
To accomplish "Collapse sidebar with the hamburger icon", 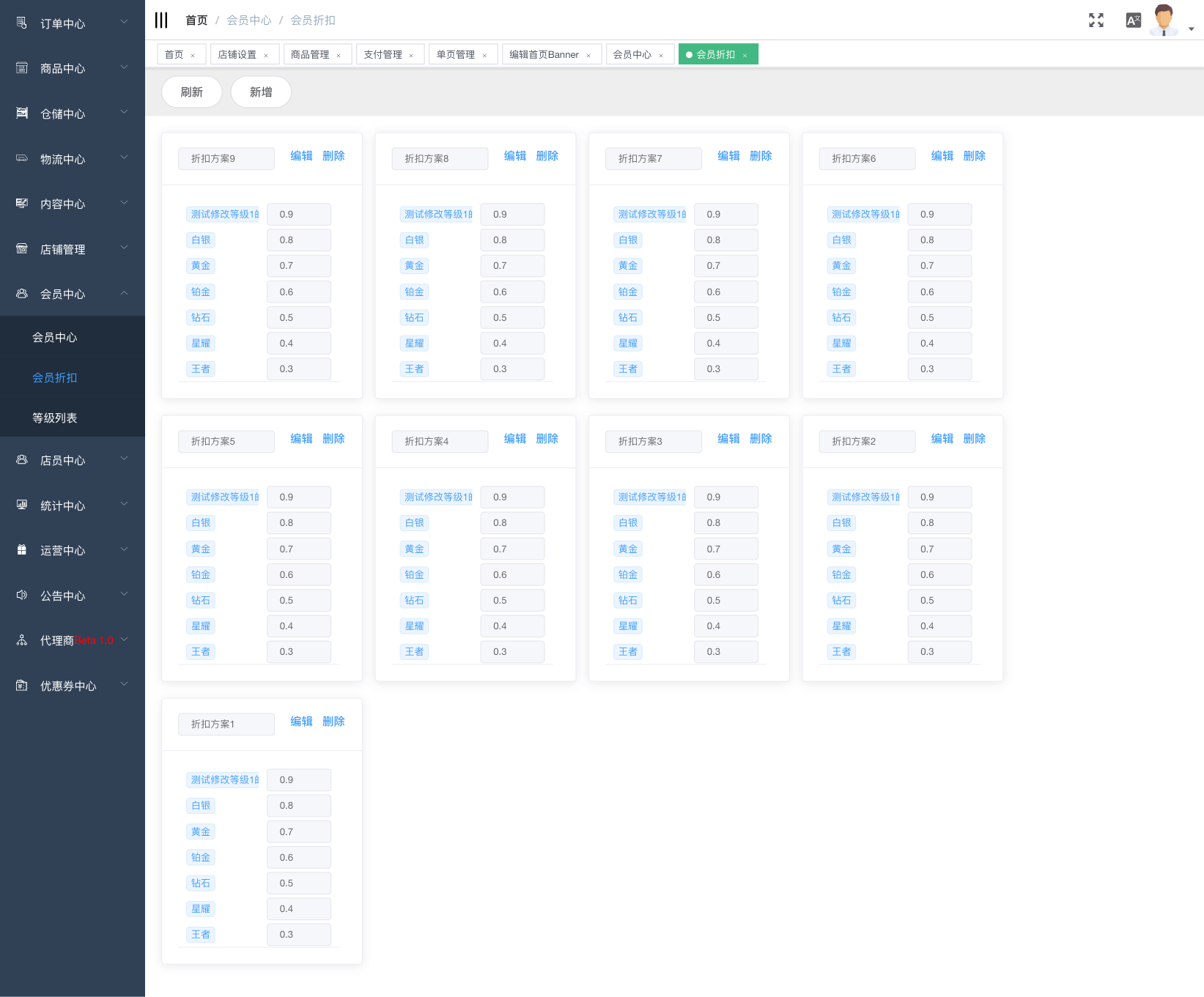I will (x=161, y=21).
